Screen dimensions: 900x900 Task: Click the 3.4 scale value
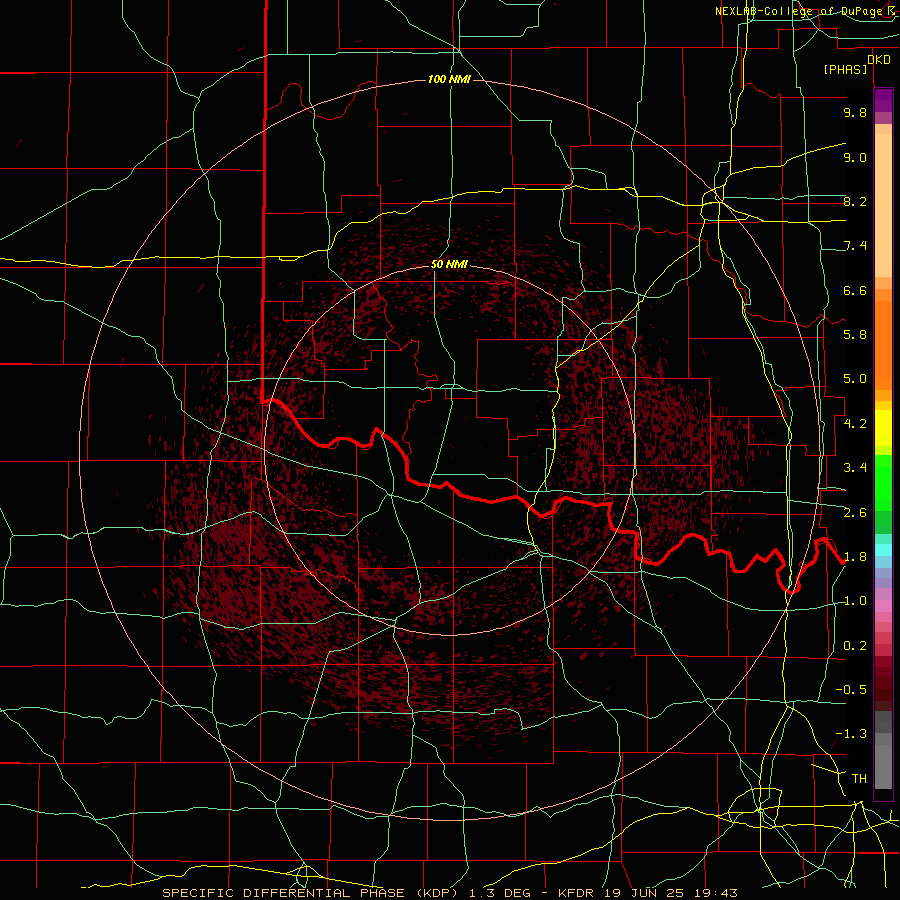pos(855,468)
